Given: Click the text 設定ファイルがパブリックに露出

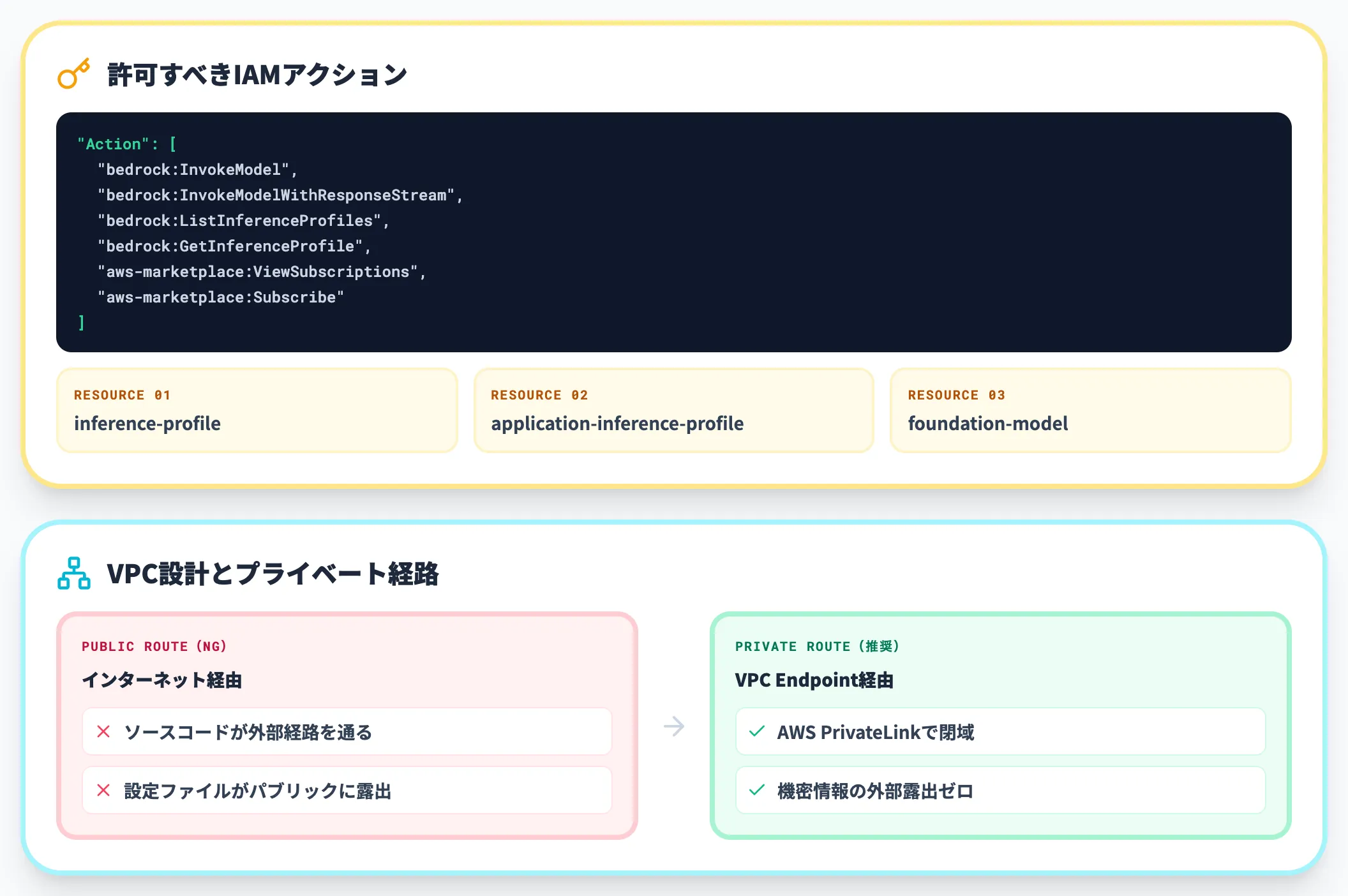Looking at the screenshot, I should click(x=258, y=791).
